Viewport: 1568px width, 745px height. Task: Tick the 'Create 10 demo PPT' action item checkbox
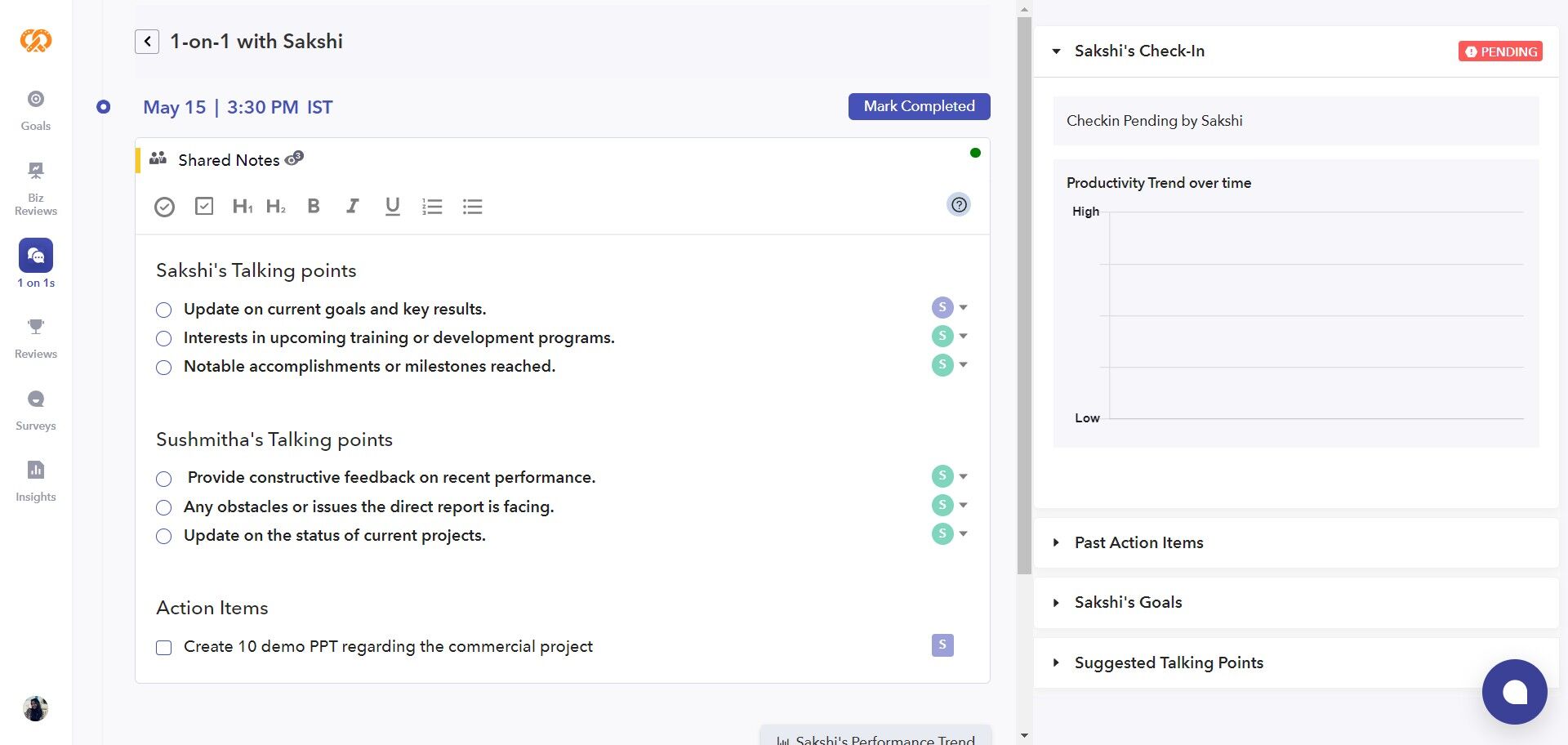pos(164,648)
